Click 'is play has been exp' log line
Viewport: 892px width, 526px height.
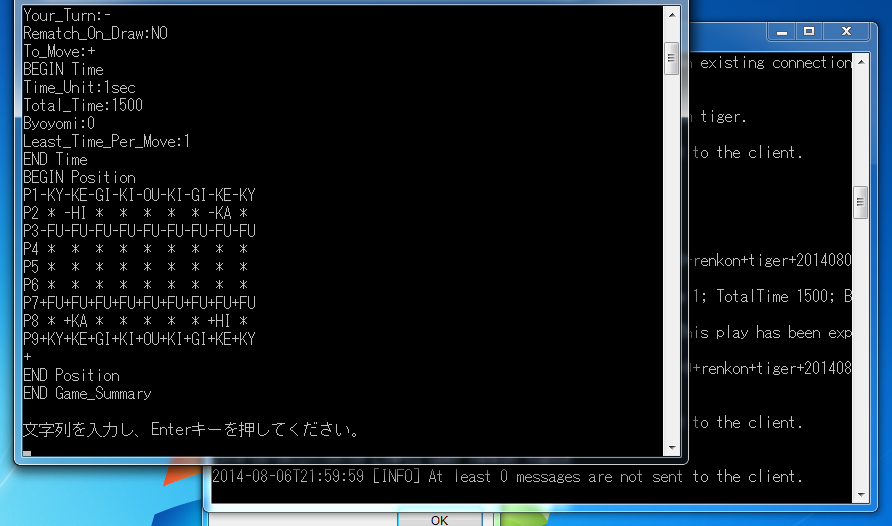(772, 333)
